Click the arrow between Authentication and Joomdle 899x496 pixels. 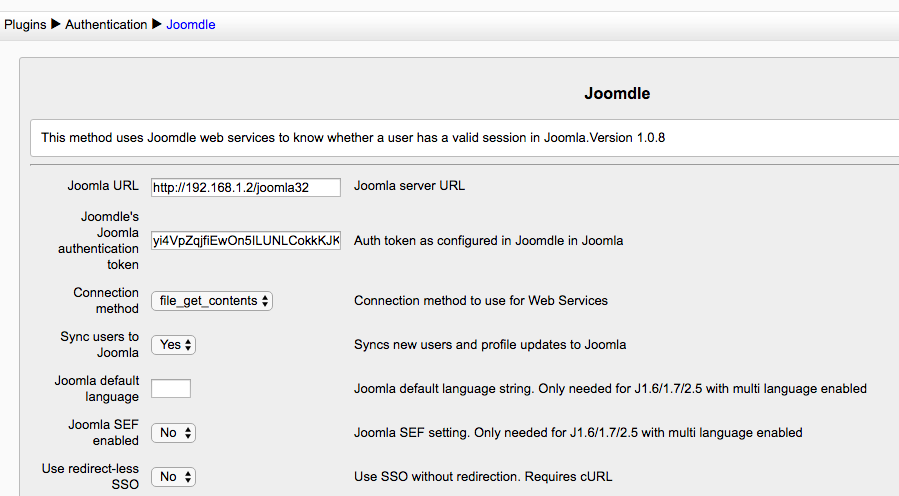(x=157, y=24)
